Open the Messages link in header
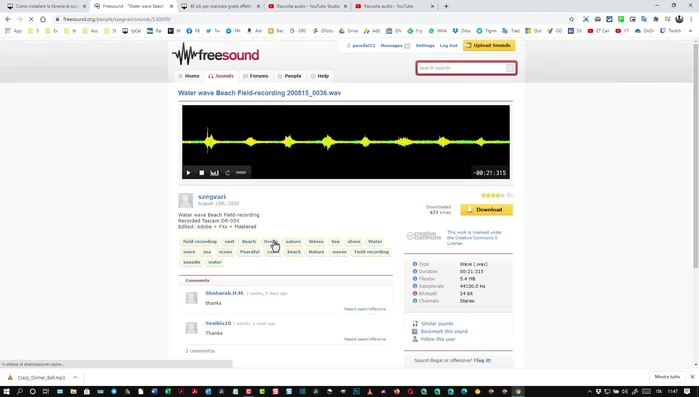699x397 pixels. click(x=391, y=45)
